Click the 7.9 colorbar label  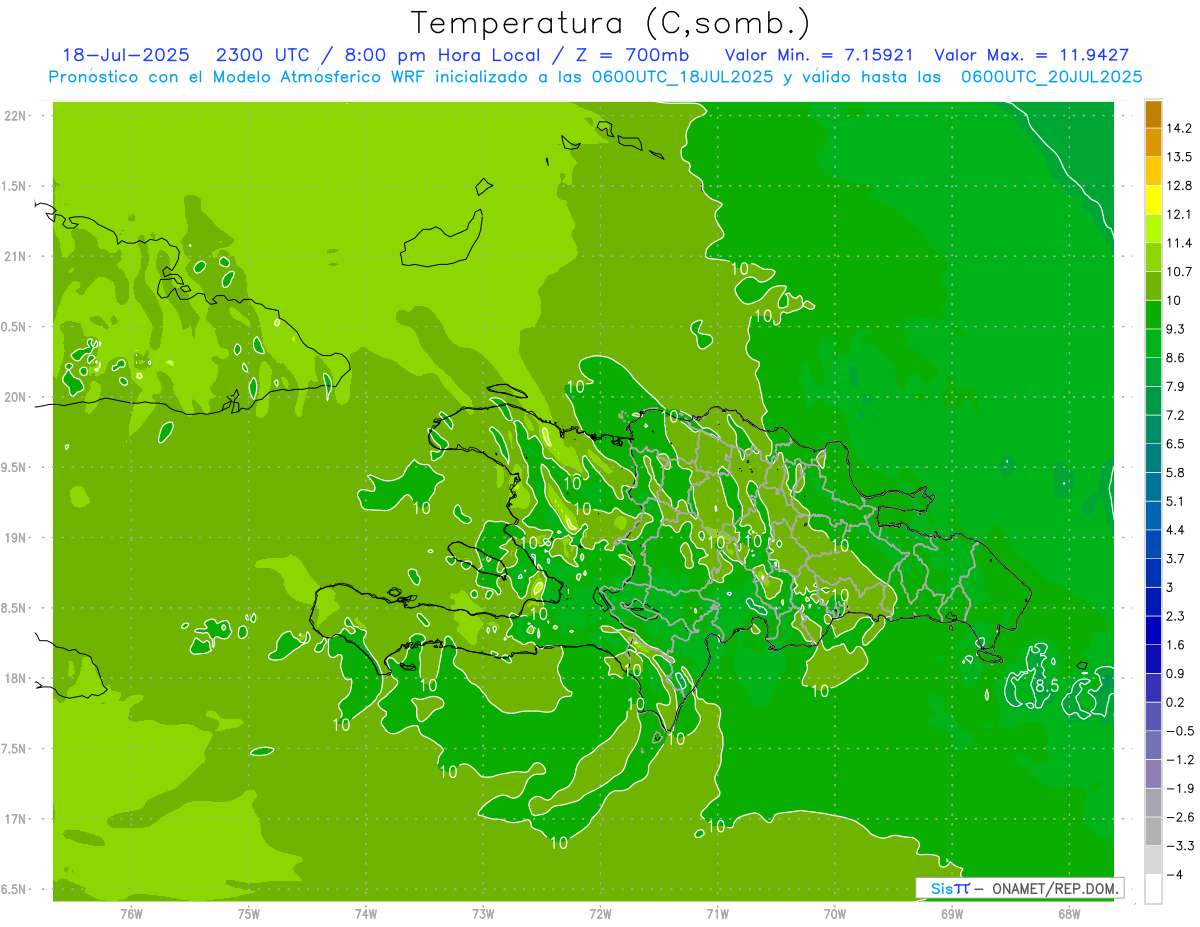1176,387
